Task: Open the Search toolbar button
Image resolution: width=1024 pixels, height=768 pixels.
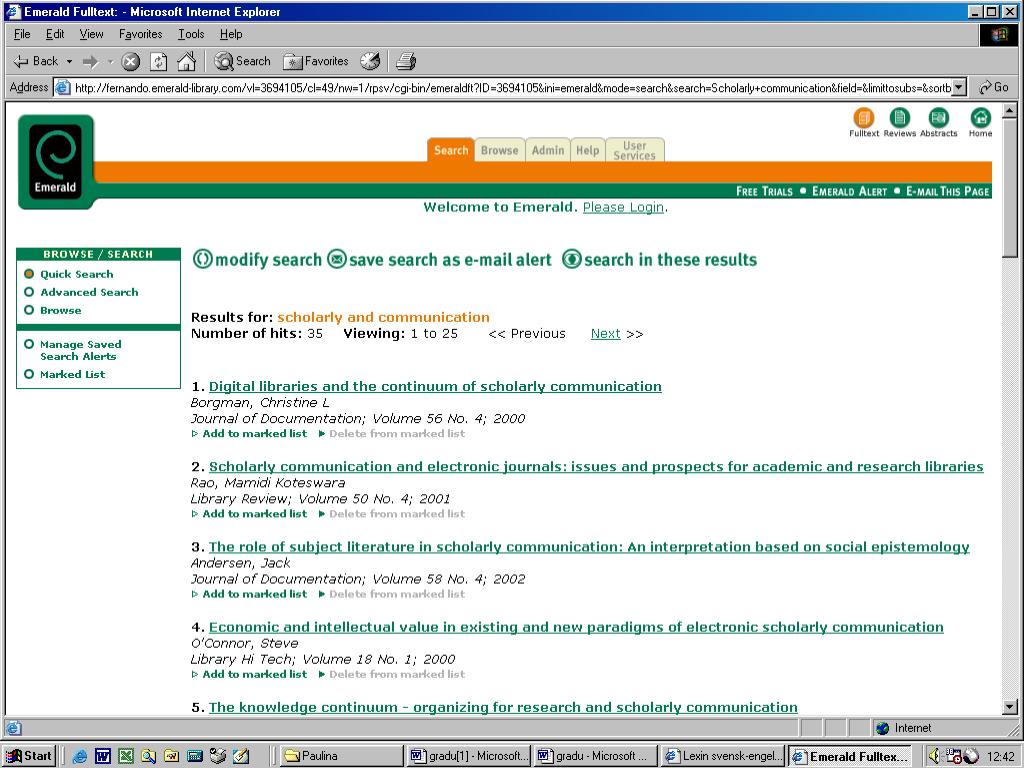Action: 242,61
